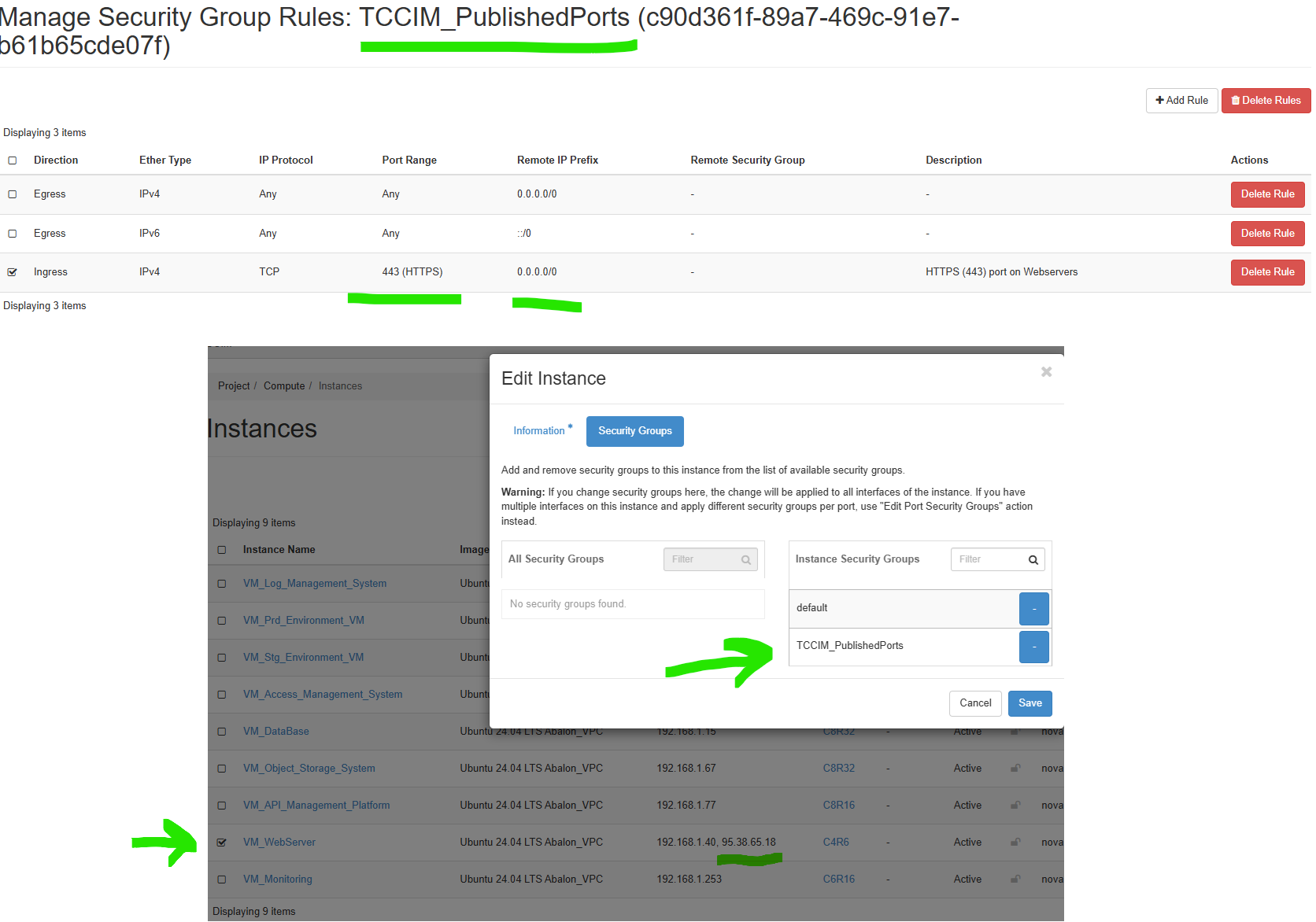Click the search icon in Instance Security Groups filter
1316x922 pixels.
[x=1033, y=560]
